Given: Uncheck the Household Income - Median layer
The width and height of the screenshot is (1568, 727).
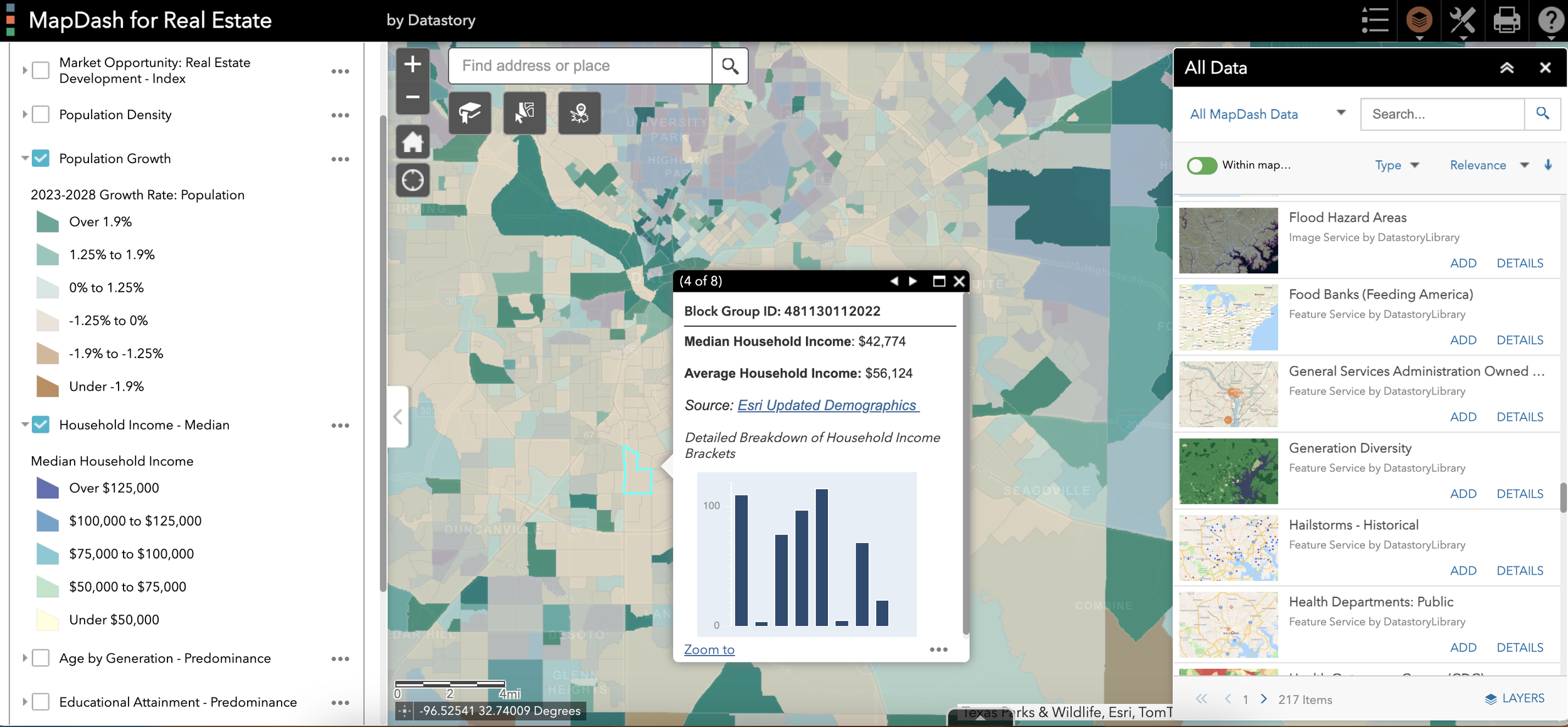Looking at the screenshot, I should [41, 425].
